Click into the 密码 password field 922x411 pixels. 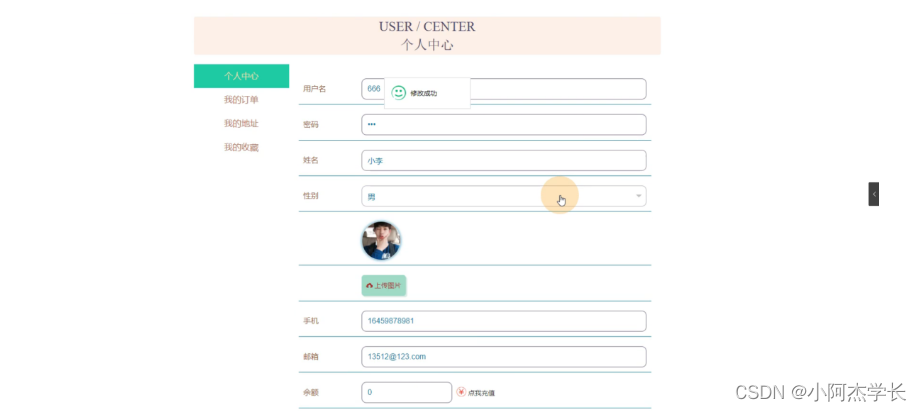tap(503, 125)
